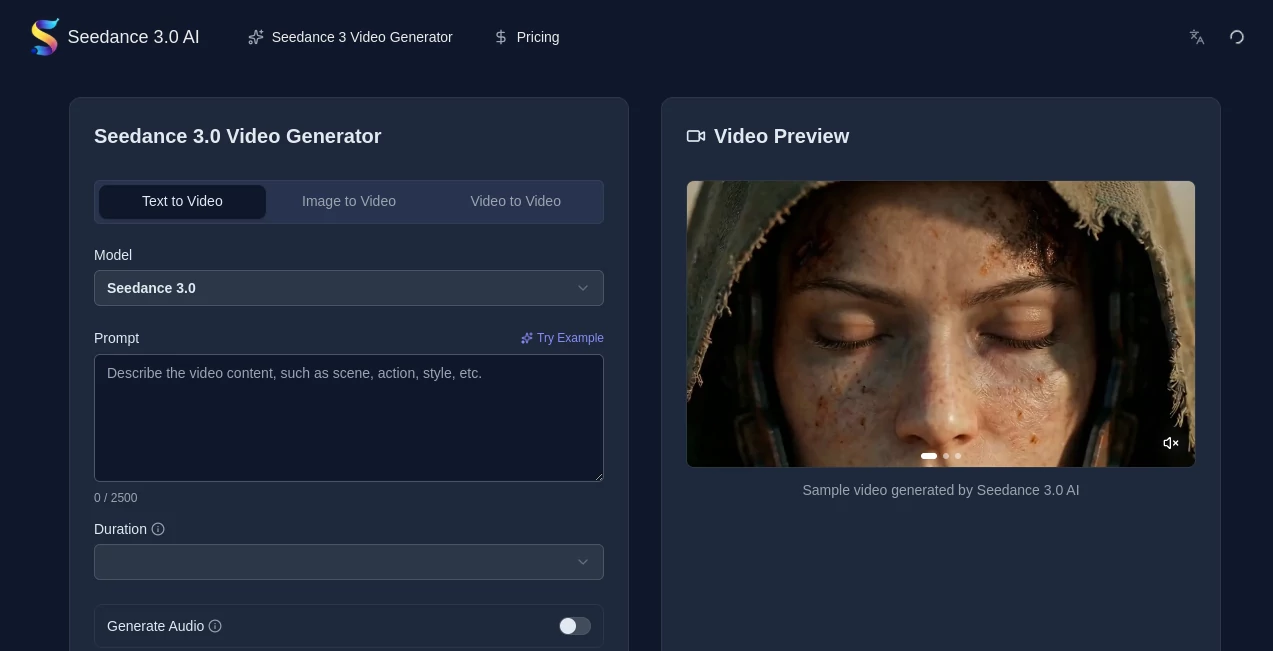Click the Duration info icon
The image size is (1273, 651).
(x=158, y=529)
